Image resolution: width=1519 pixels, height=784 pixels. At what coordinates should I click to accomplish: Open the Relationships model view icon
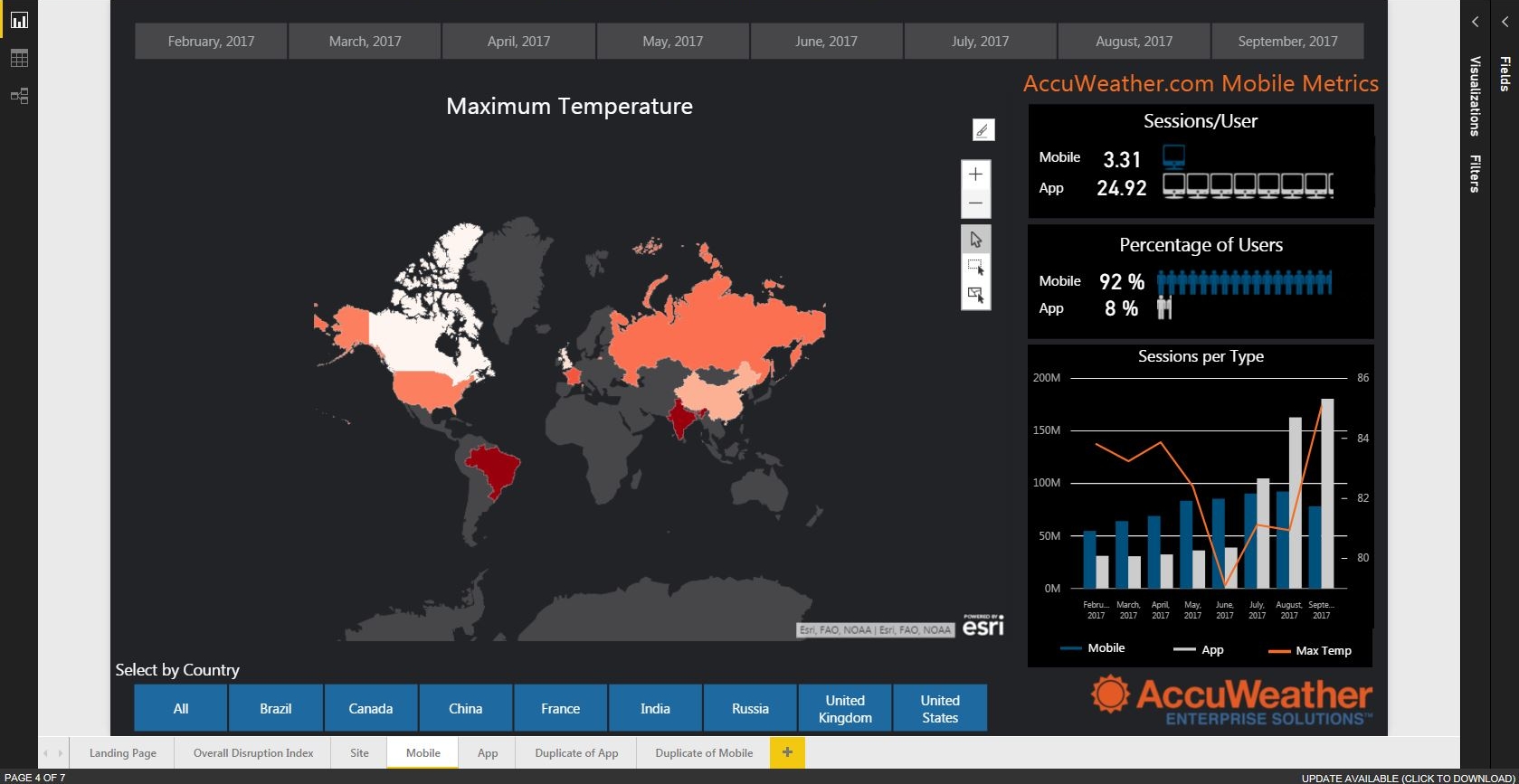coord(19,96)
